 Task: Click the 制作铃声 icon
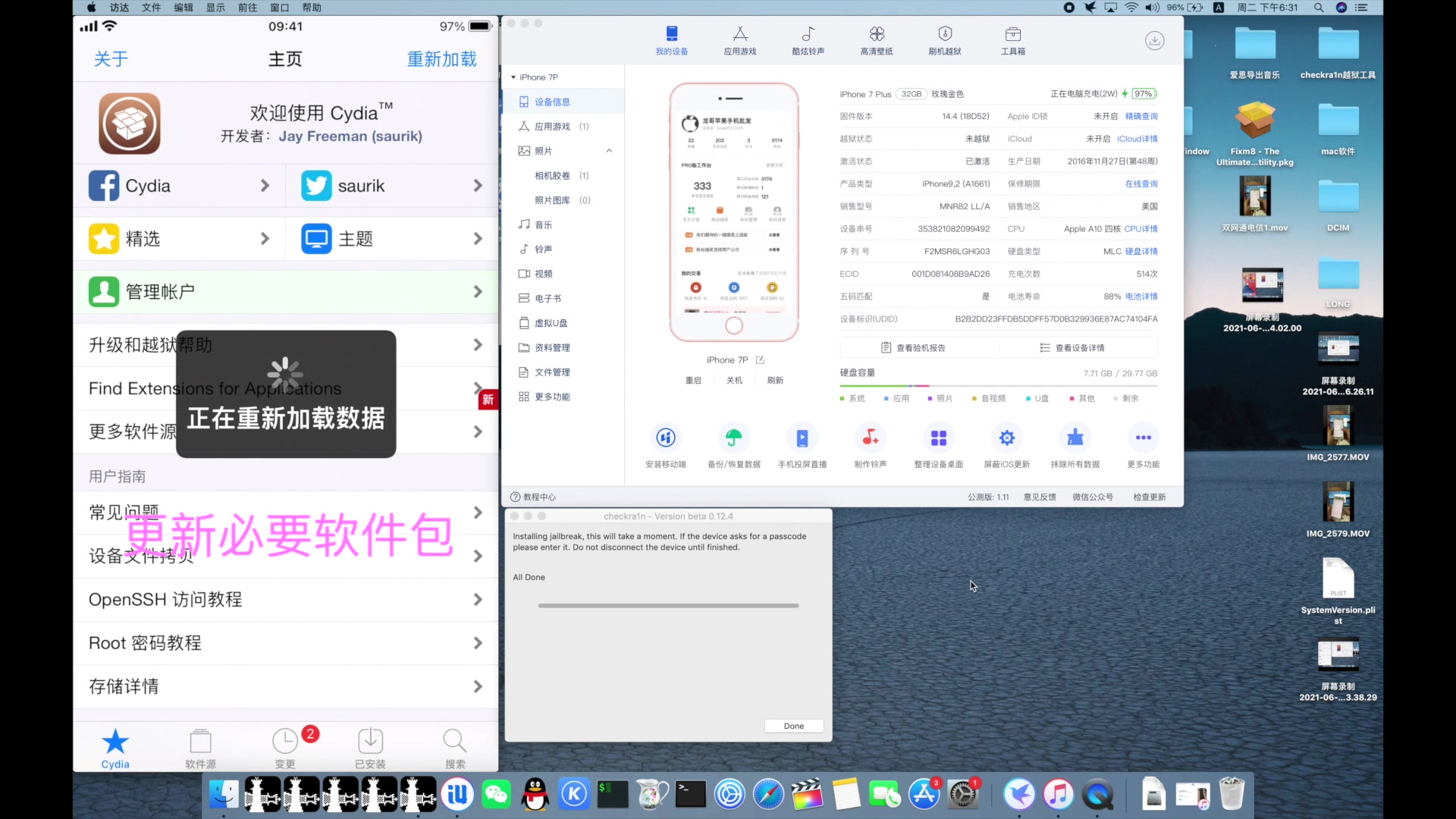(871, 438)
